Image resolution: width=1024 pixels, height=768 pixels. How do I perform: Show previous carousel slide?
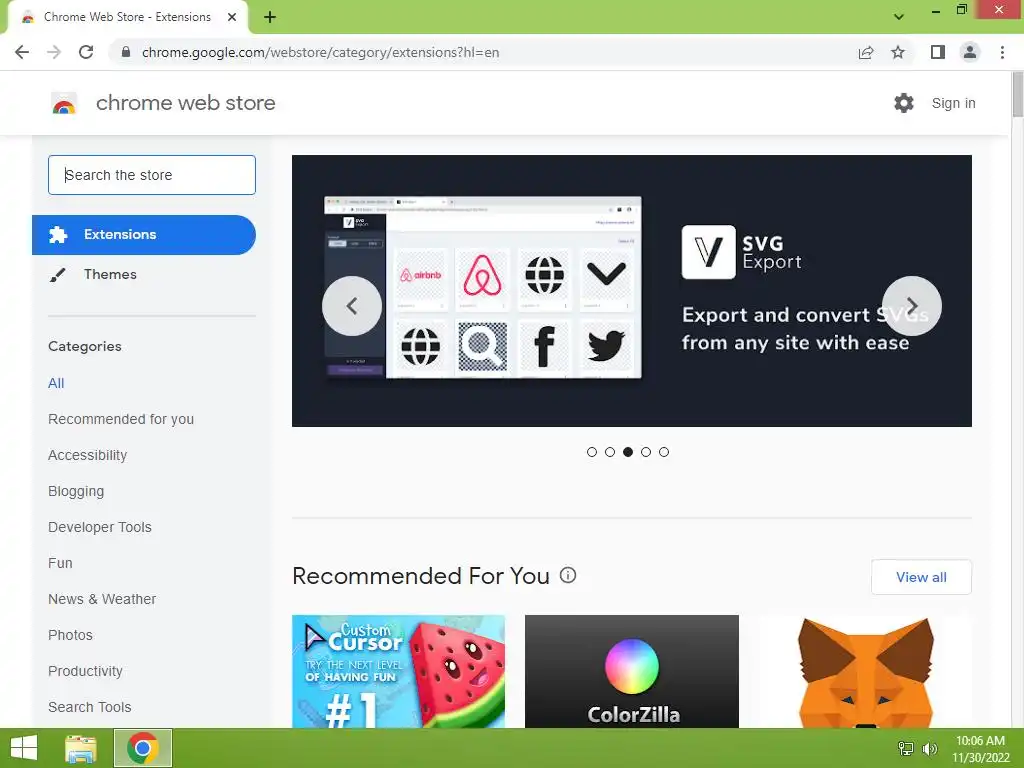[x=352, y=306]
